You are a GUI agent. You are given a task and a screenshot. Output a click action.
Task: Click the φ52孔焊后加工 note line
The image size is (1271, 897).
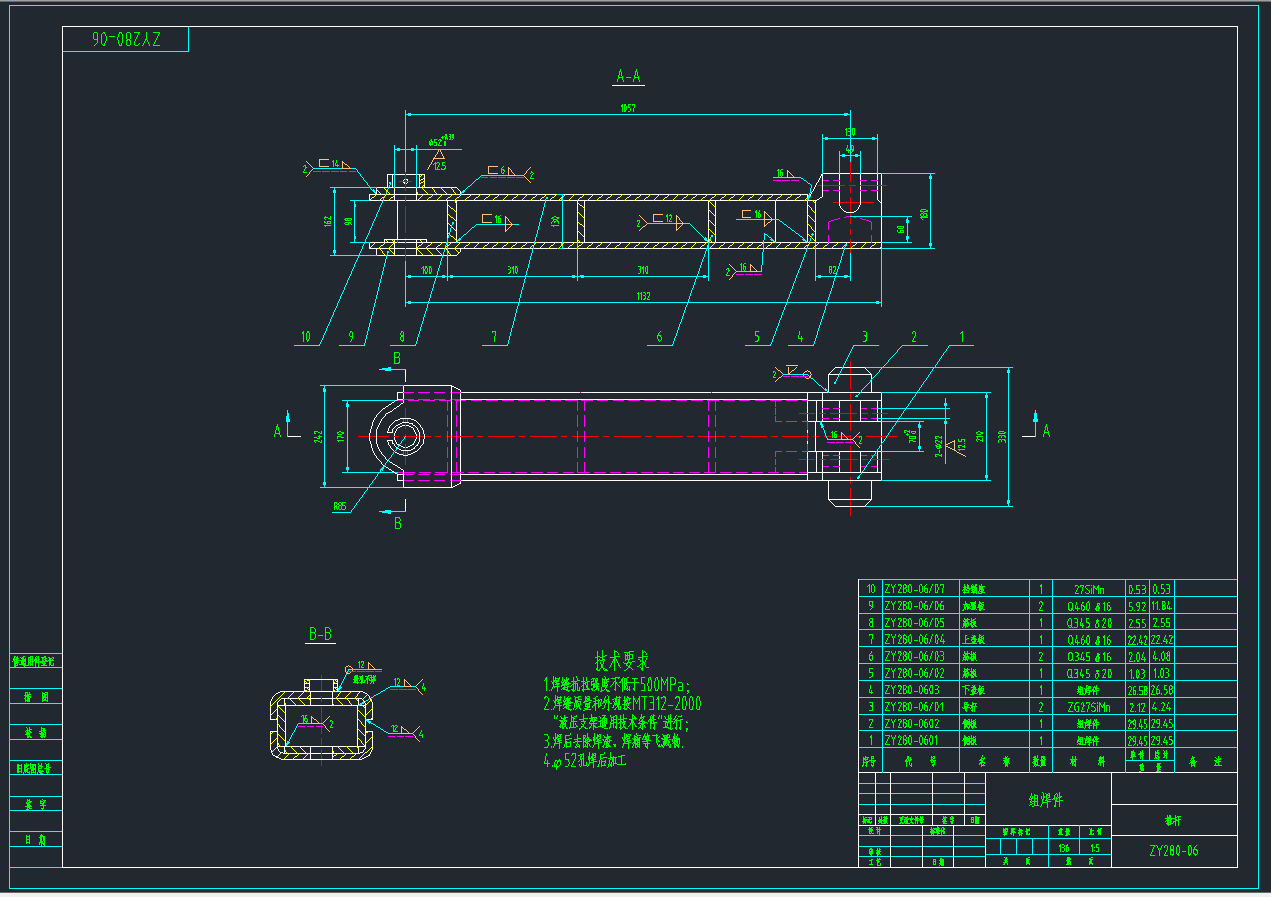click(x=585, y=761)
